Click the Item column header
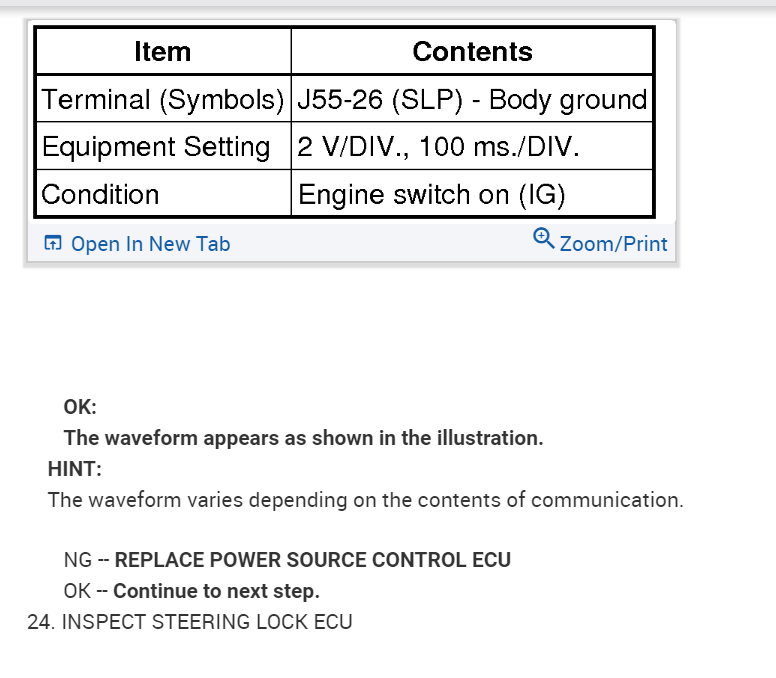Screen dimensions: 776x678 (x=162, y=52)
